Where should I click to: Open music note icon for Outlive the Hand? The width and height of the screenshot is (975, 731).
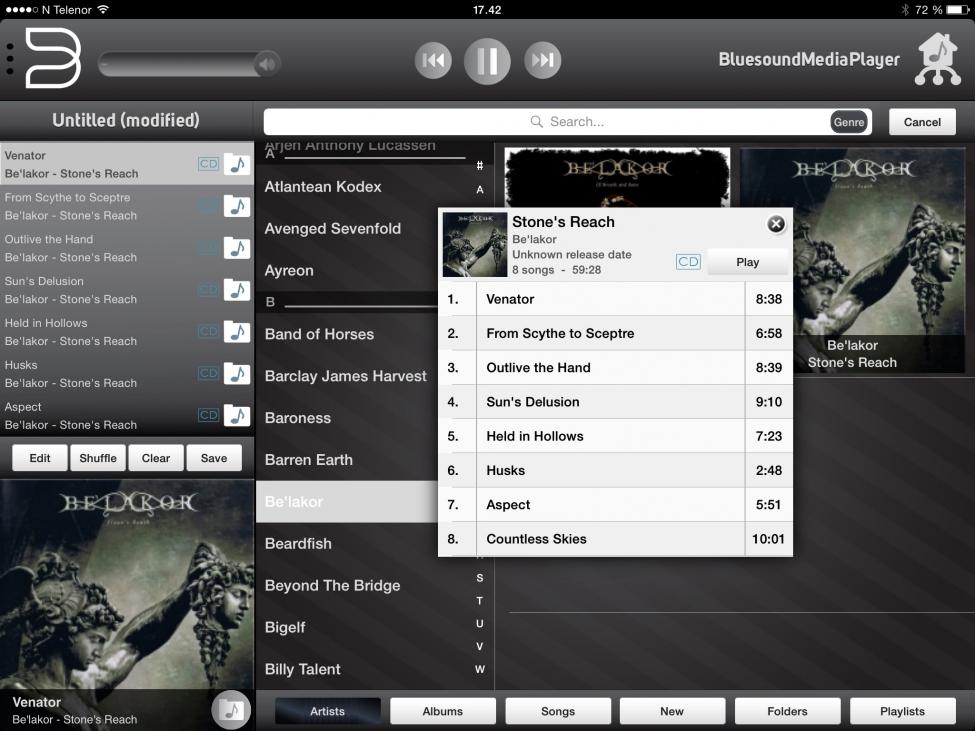[x=237, y=248]
